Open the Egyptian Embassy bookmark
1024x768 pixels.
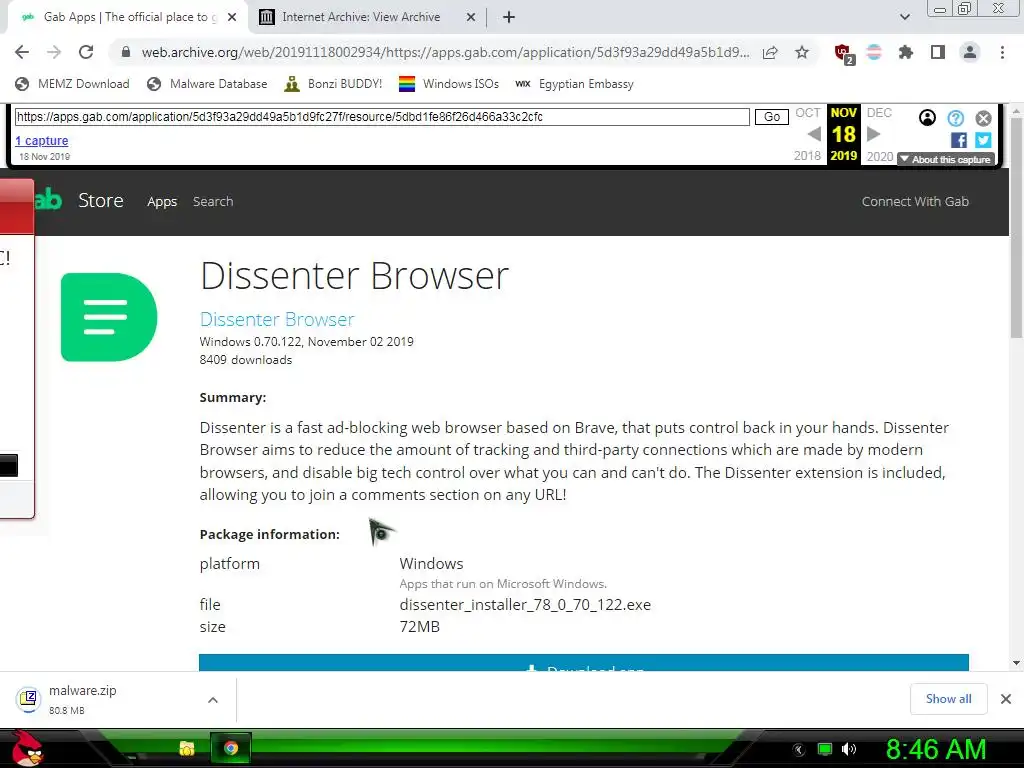point(574,84)
